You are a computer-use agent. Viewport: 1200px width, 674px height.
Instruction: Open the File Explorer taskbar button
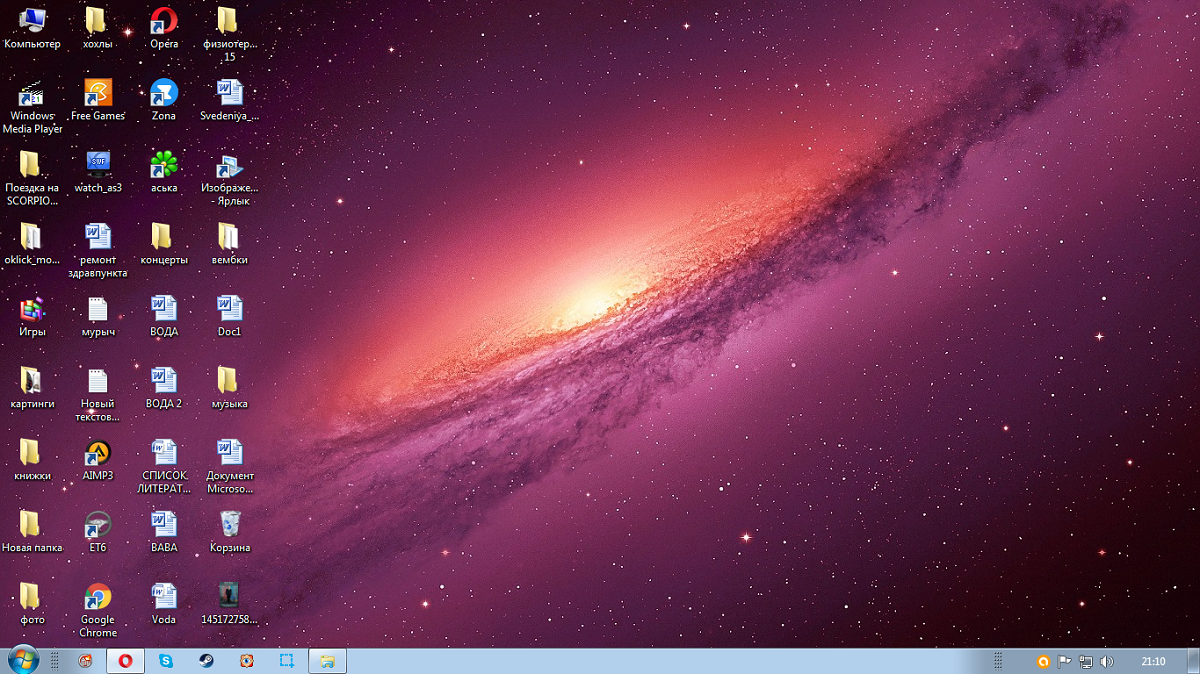pyautogui.click(x=327, y=661)
